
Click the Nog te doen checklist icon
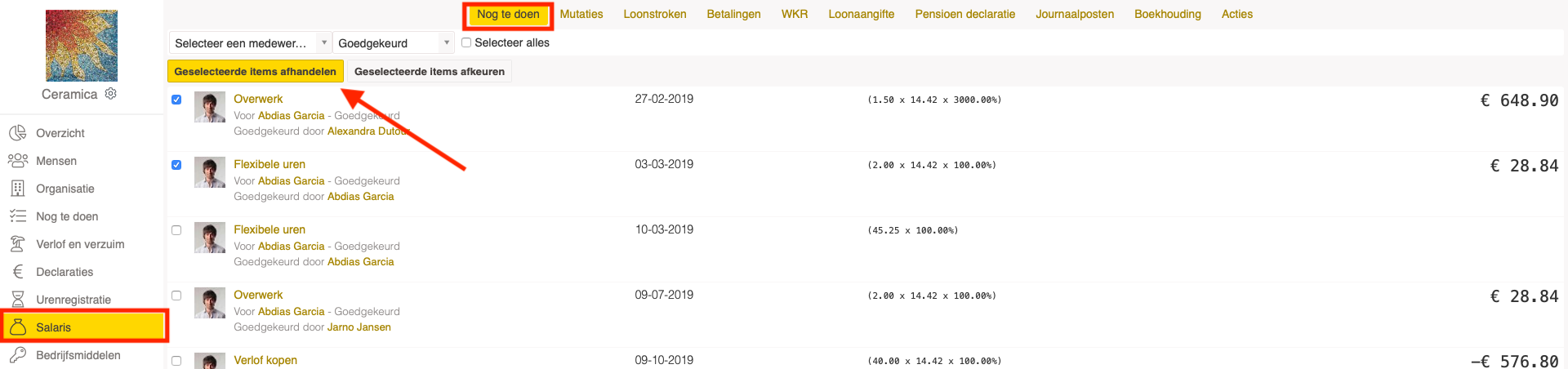point(17,216)
